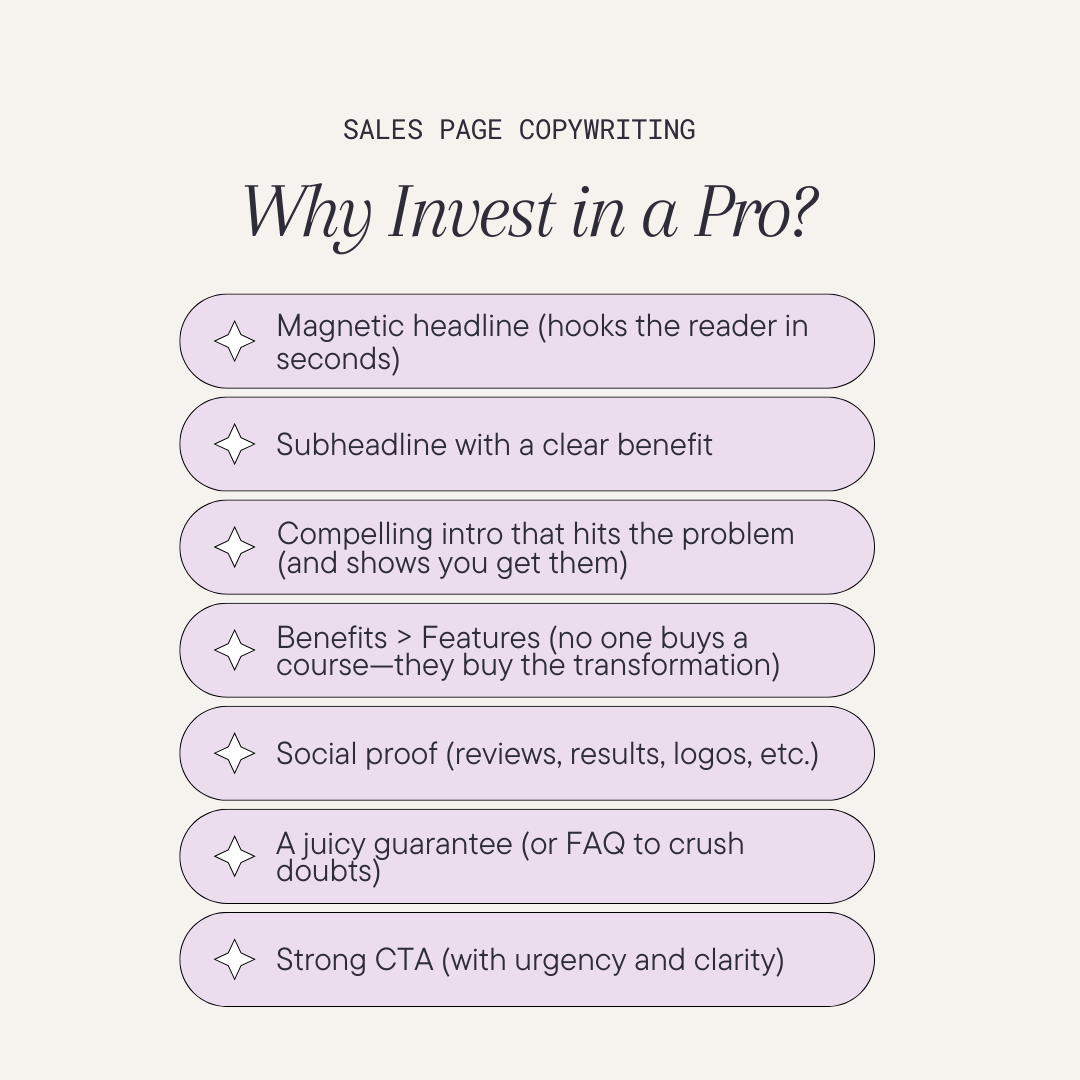Select the star icon beside Compelling intro
This screenshot has height=1080, width=1080.
pos(234,547)
